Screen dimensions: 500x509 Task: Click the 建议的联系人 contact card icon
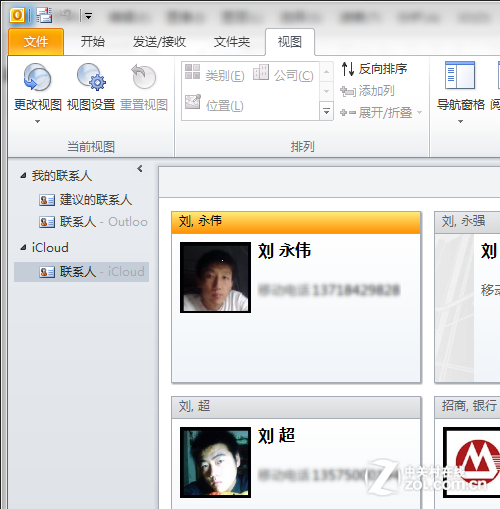pyautogui.click(x=47, y=200)
